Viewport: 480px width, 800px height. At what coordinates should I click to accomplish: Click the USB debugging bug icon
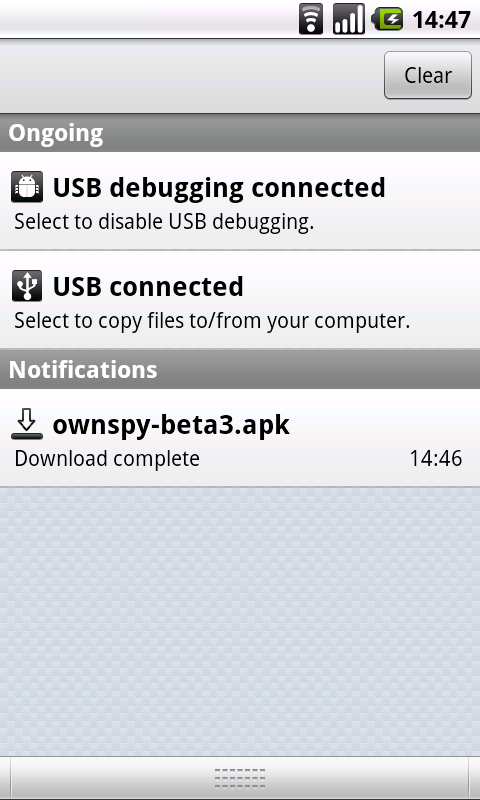pos(27,188)
